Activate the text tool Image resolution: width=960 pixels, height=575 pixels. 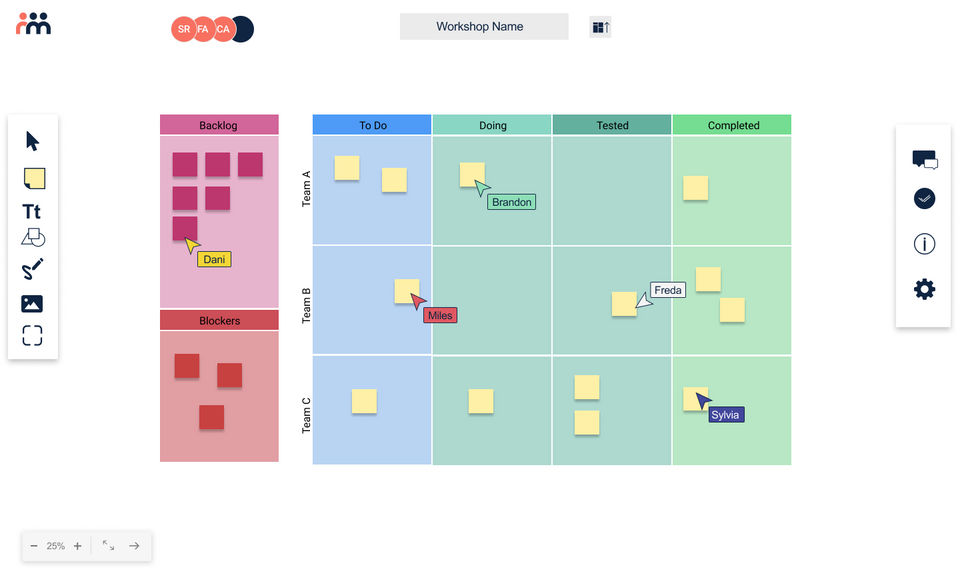pos(32,211)
